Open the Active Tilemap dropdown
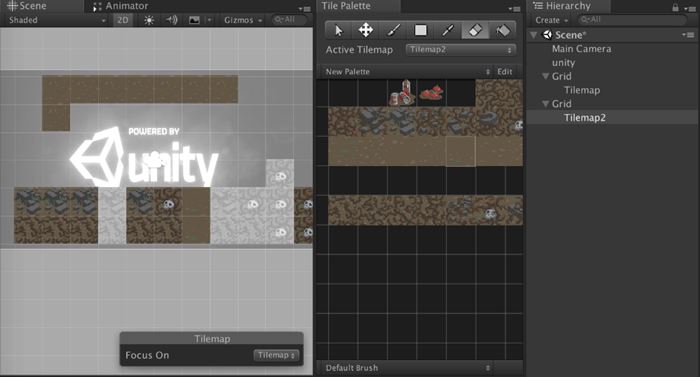Viewport: 700px width, 377px height. [460, 50]
